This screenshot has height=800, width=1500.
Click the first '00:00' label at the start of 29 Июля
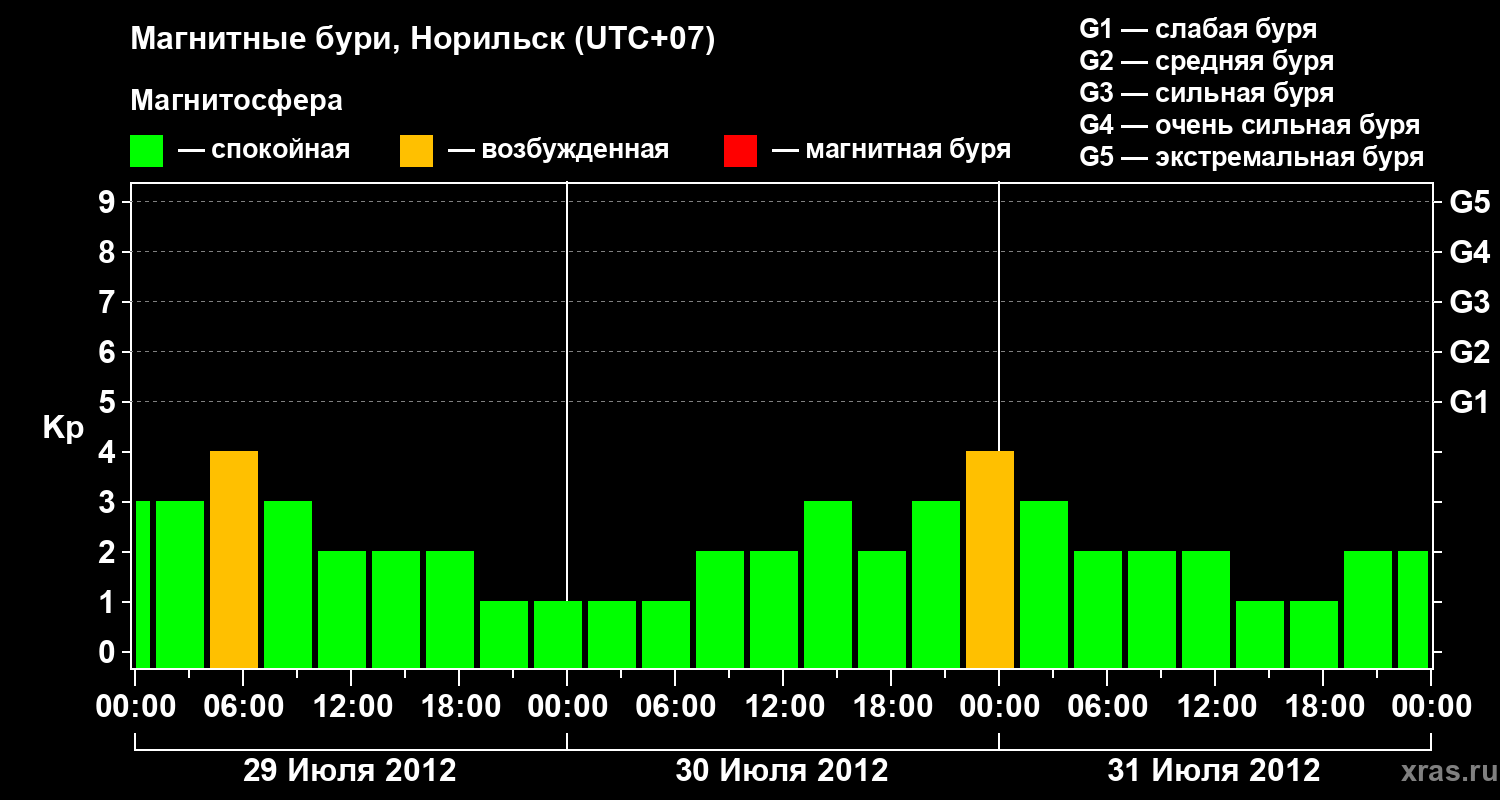point(134,707)
